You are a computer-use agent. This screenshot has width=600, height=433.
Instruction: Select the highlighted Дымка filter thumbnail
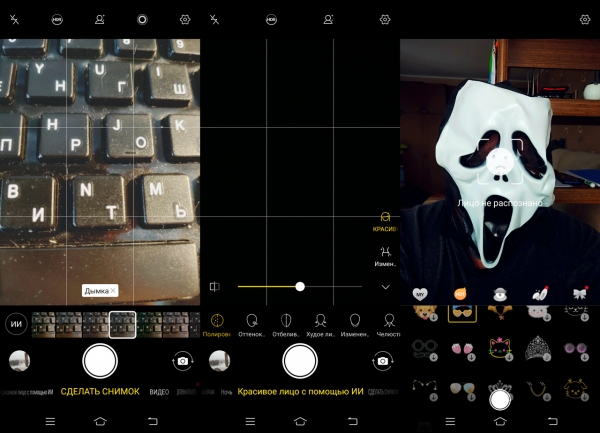[122, 325]
